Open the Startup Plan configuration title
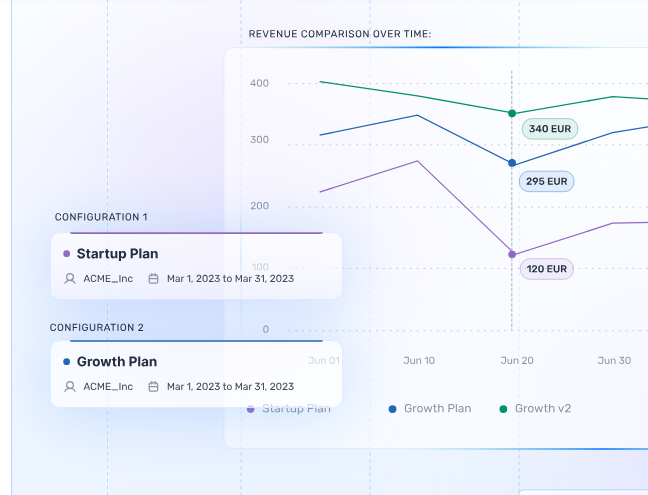The width and height of the screenshot is (648, 495). pyautogui.click(x=117, y=254)
